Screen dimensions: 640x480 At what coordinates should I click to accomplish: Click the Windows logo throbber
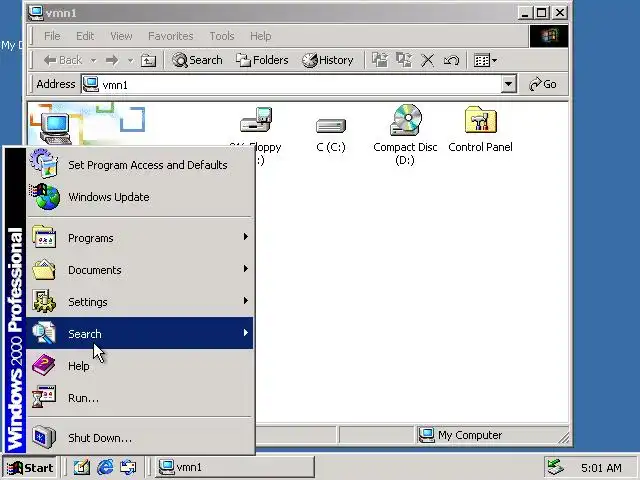[549, 36]
